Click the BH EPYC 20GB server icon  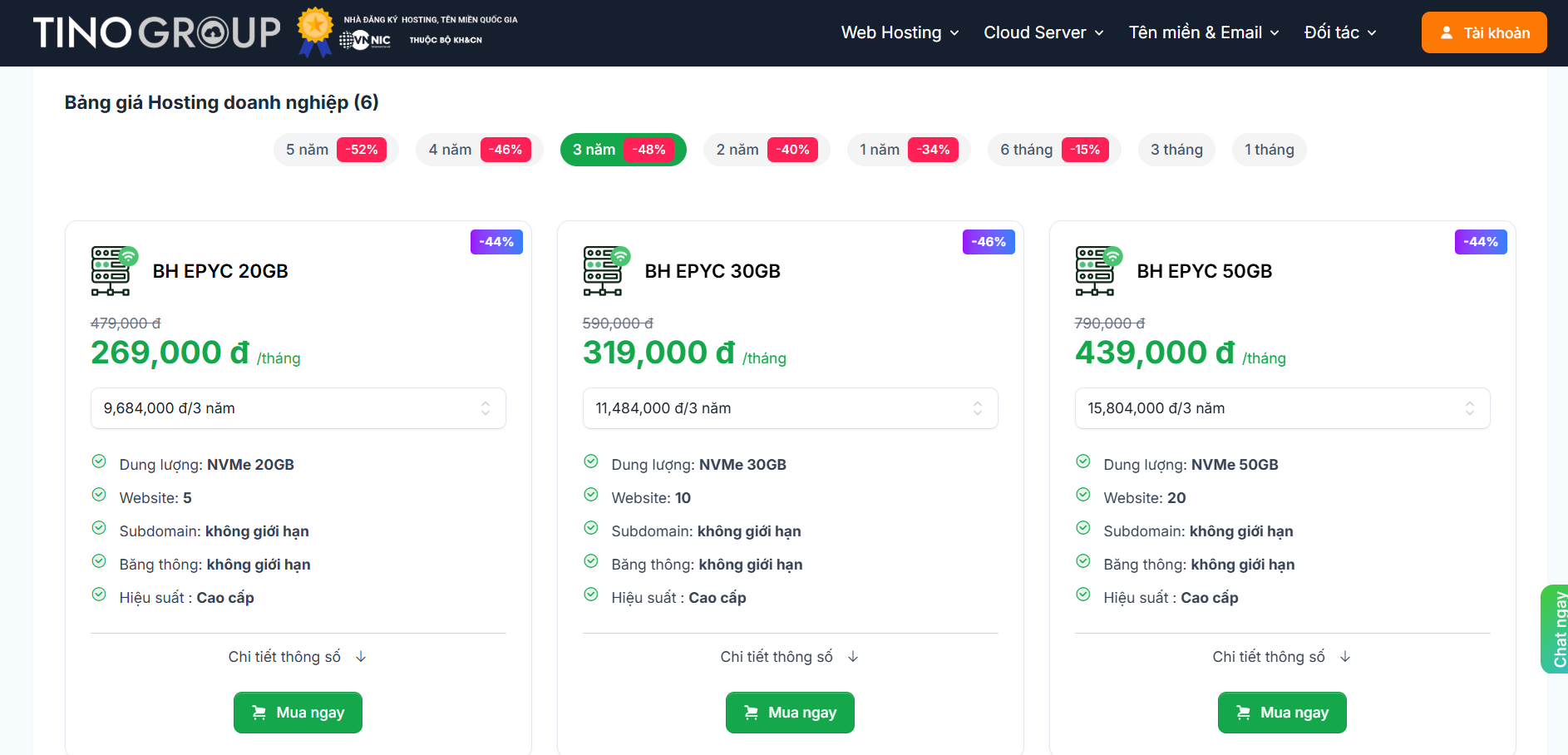coord(113,271)
